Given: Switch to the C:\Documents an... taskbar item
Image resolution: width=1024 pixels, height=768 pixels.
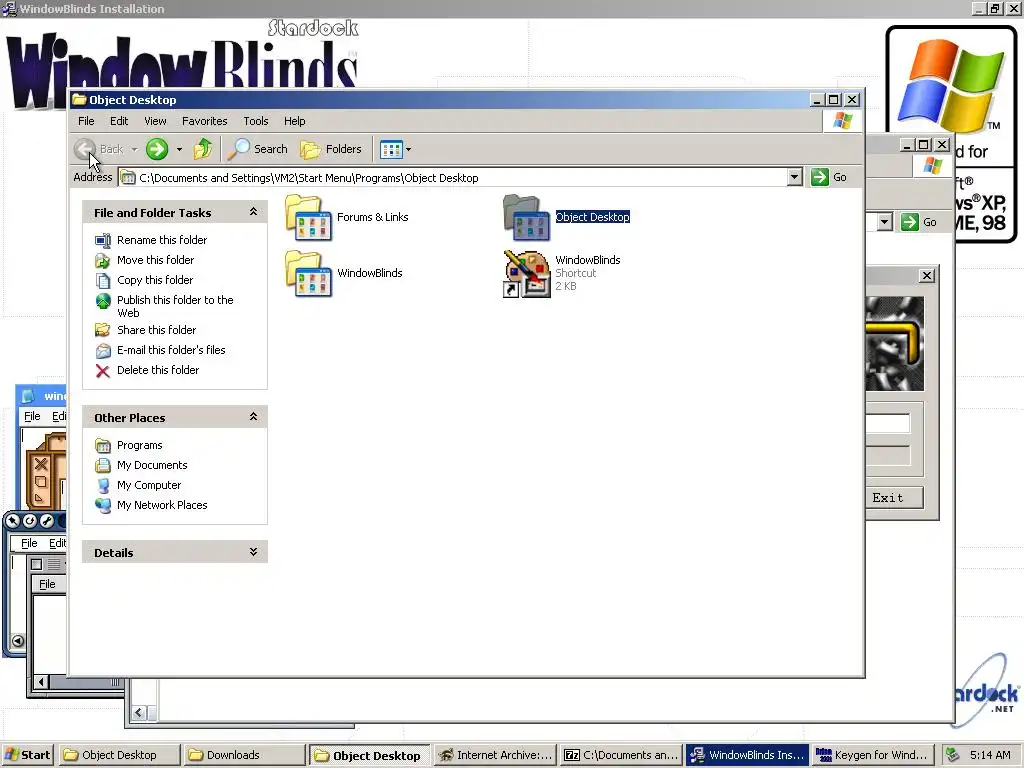Looking at the screenshot, I should click(622, 755).
